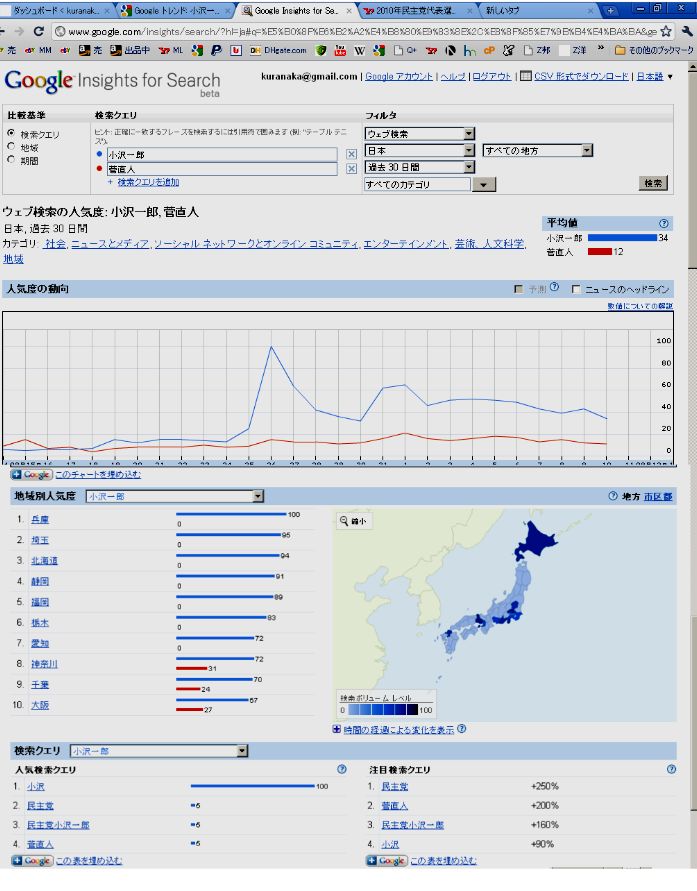Screen dimensions: 697x891
Task: Open the ウェブ検索 filter dropdown
Action: pyautogui.click(x=420, y=134)
